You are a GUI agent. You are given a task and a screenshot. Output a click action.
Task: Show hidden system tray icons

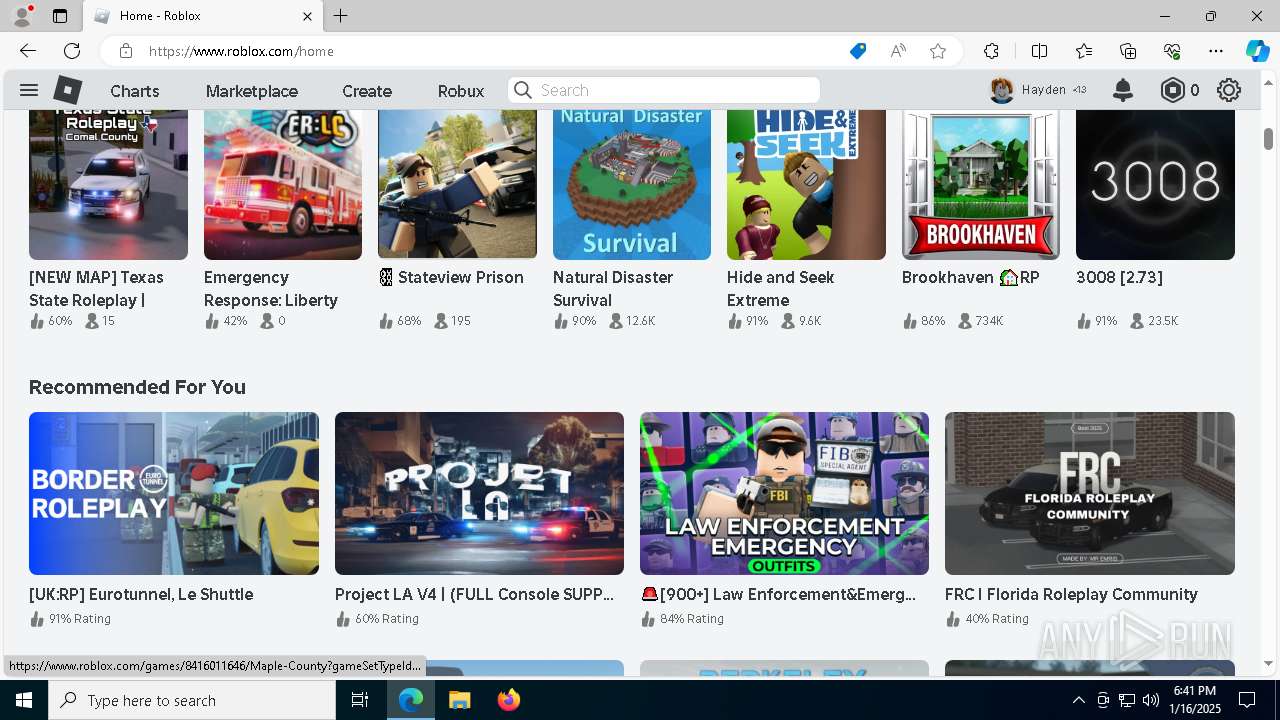click(1078, 700)
